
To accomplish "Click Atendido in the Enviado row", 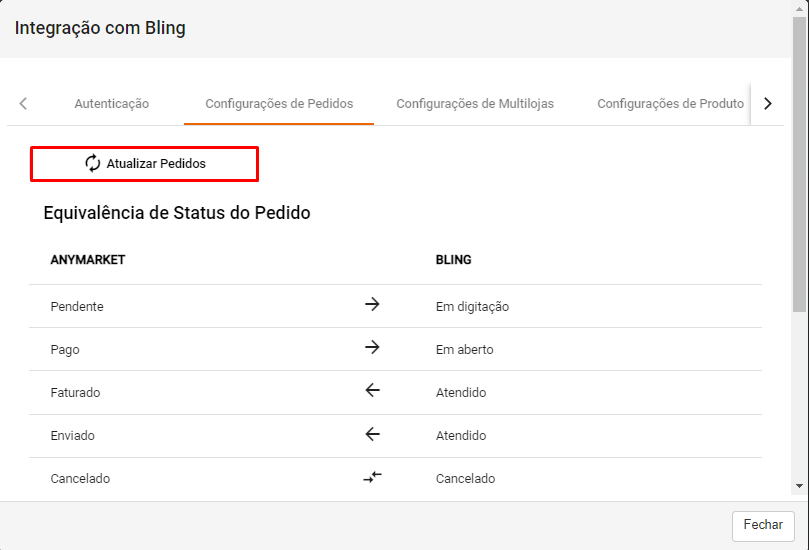I will coord(461,435).
